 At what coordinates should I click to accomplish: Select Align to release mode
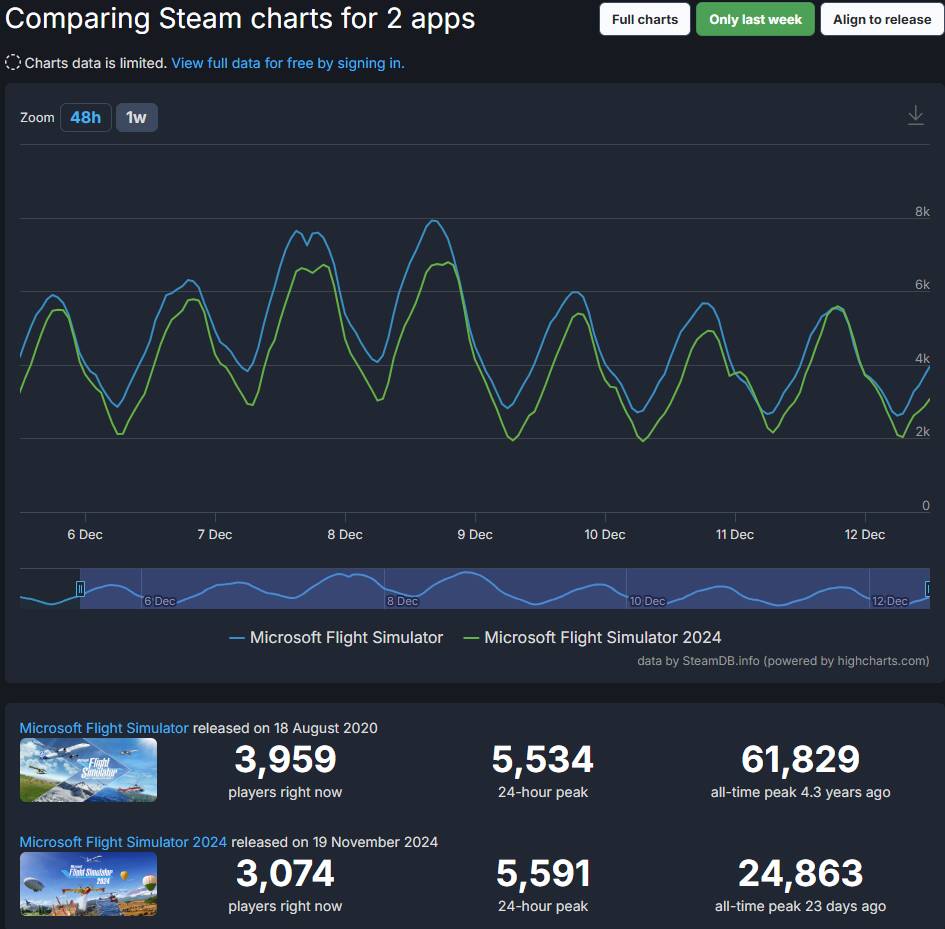click(x=882, y=19)
